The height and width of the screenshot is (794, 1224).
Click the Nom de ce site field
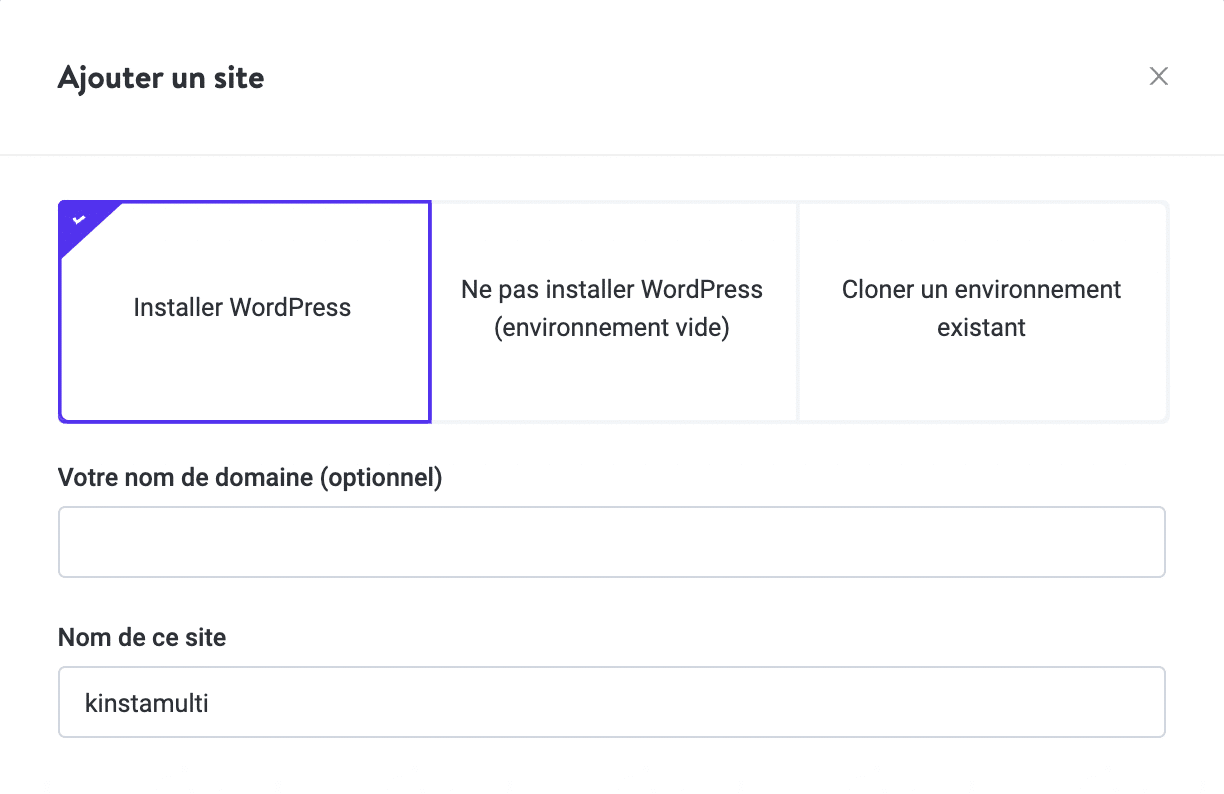611,701
